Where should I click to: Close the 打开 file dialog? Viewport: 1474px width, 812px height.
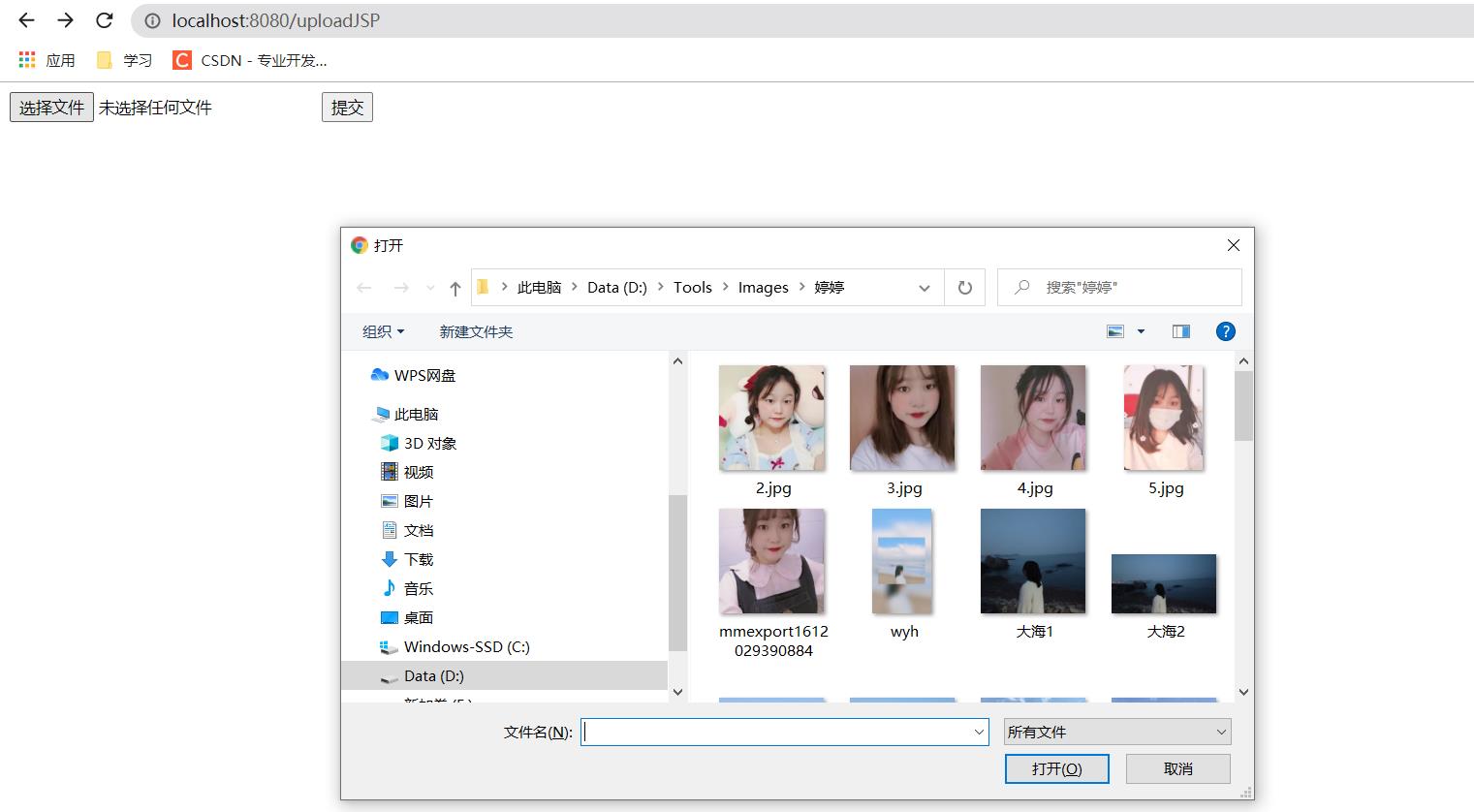(x=1234, y=245)
